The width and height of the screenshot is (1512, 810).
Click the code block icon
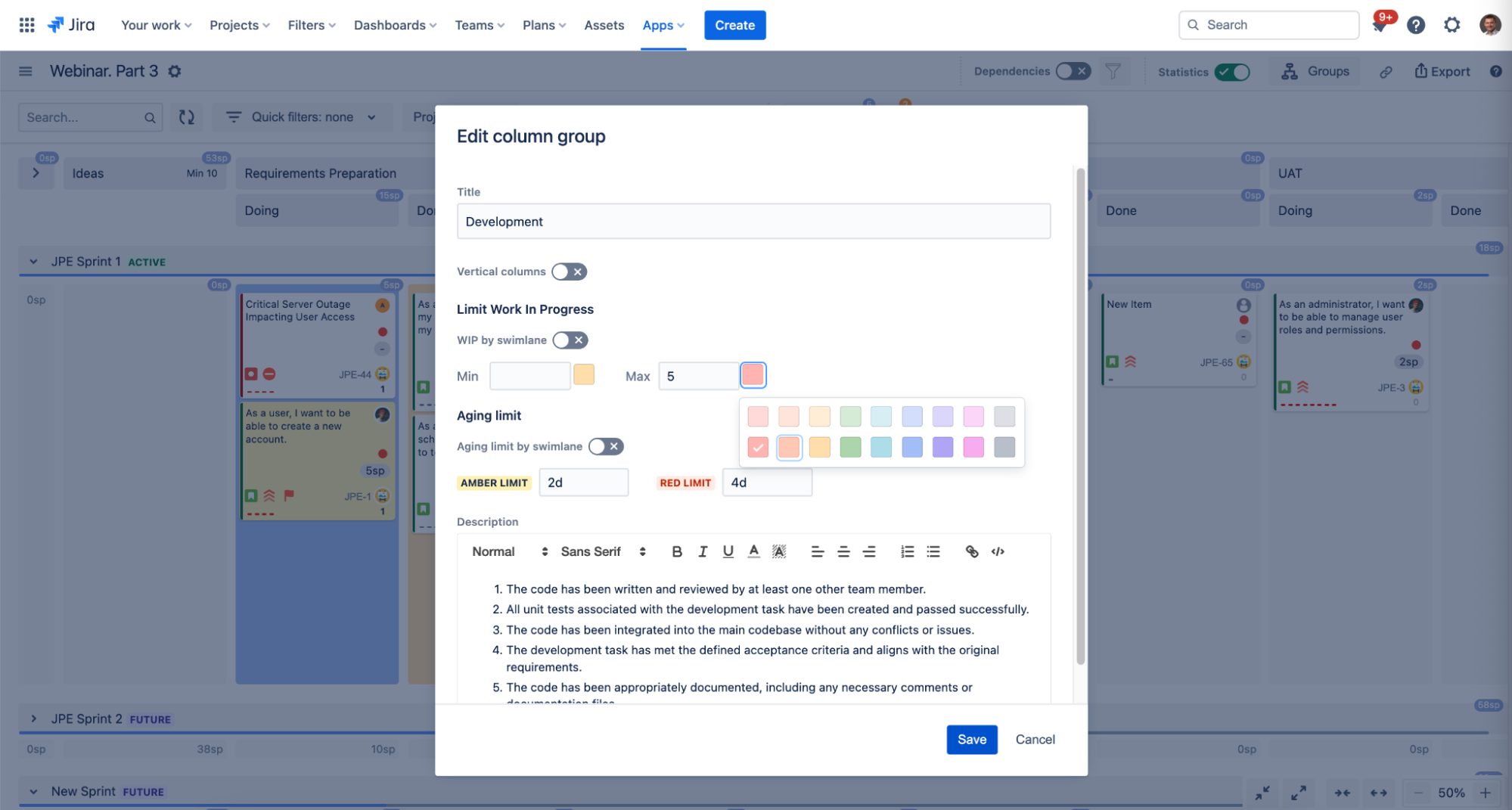(x=998, y=551)
